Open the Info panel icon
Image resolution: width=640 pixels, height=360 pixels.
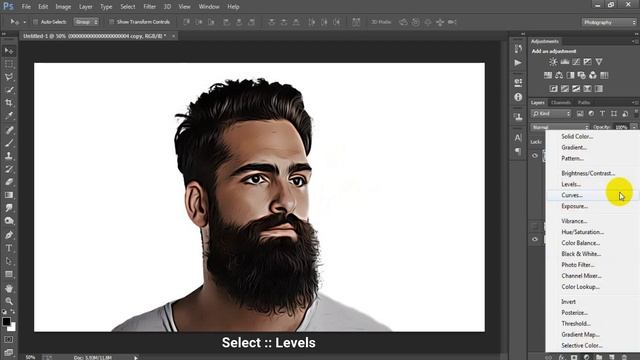518,97
